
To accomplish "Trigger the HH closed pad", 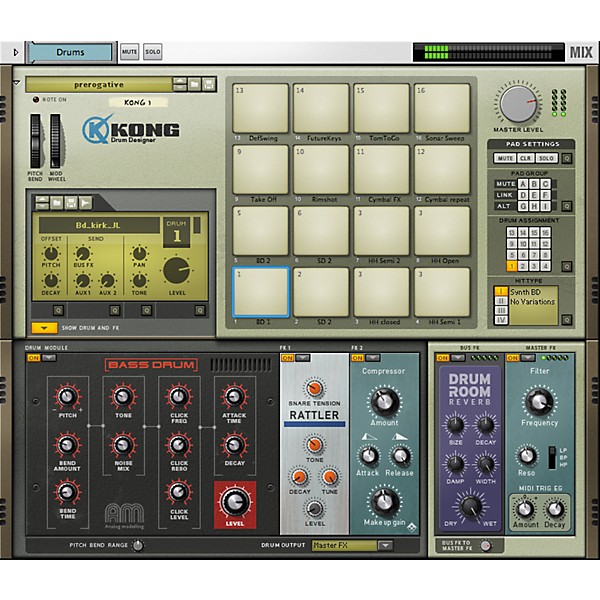I will coord(382,292).
